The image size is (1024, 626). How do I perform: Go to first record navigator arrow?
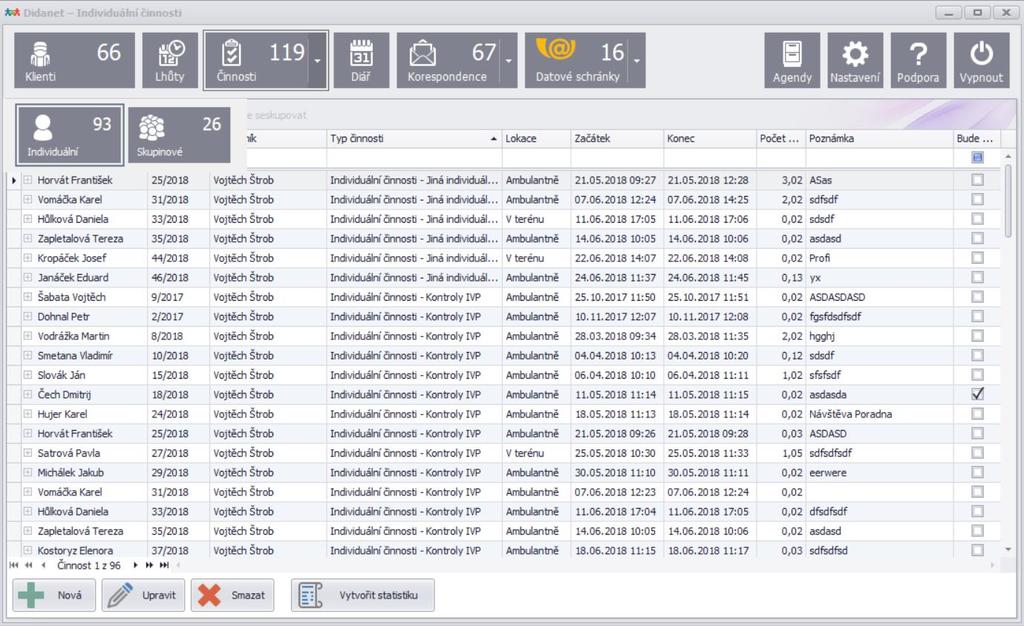tap(14, 565)
